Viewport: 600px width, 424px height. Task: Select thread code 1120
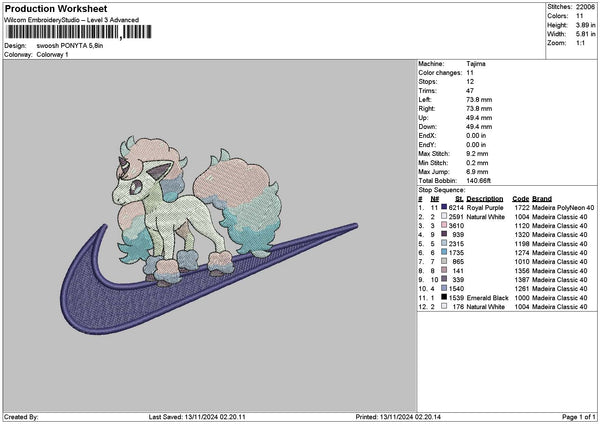[522, 225]
